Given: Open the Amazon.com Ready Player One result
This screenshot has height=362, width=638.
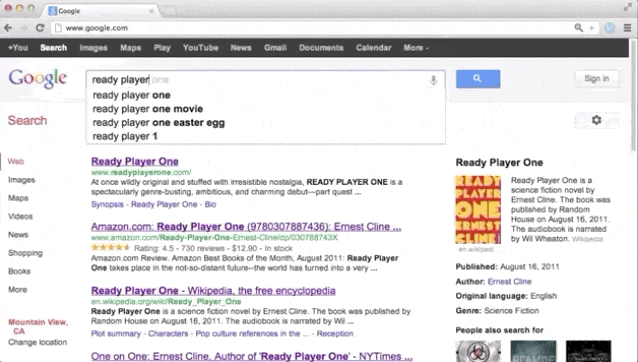Looking at the screenshot, I should [x=246, y=227].
